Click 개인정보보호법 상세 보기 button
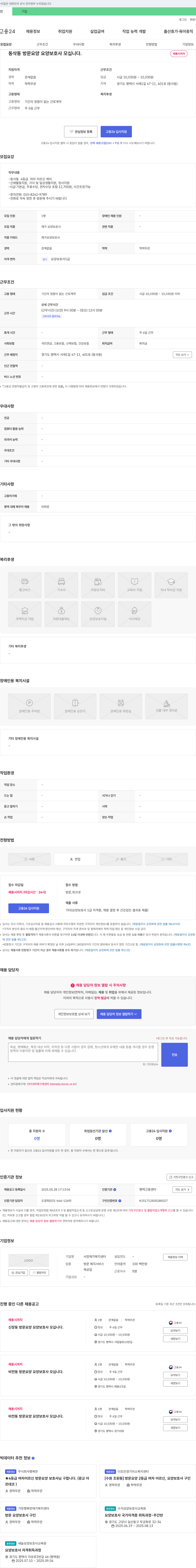This screenshot has height=1568, width=196. 74,1014
